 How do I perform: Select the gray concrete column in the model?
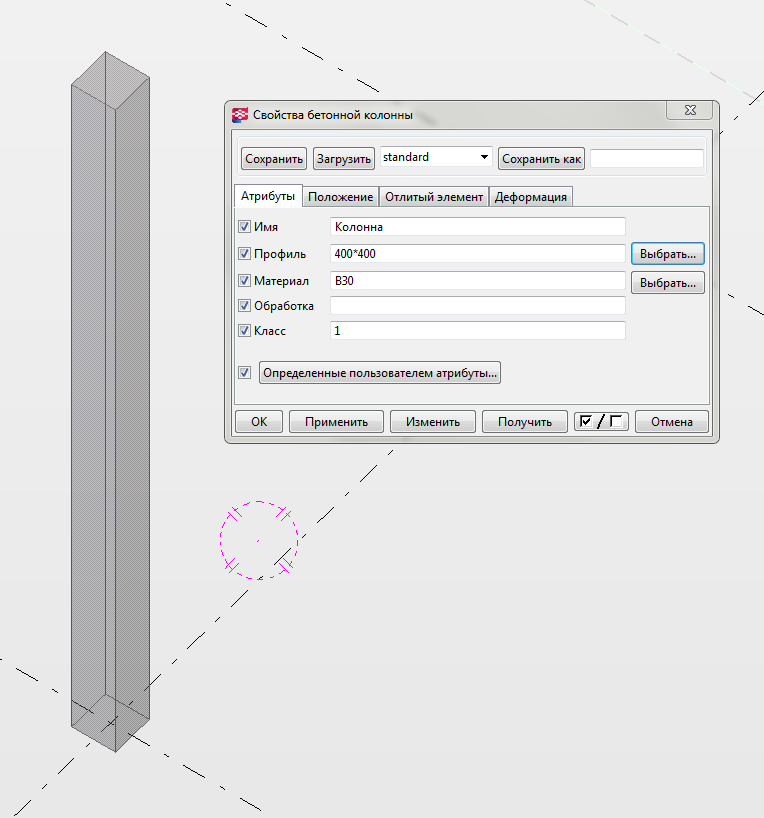(x=110, y=400)
